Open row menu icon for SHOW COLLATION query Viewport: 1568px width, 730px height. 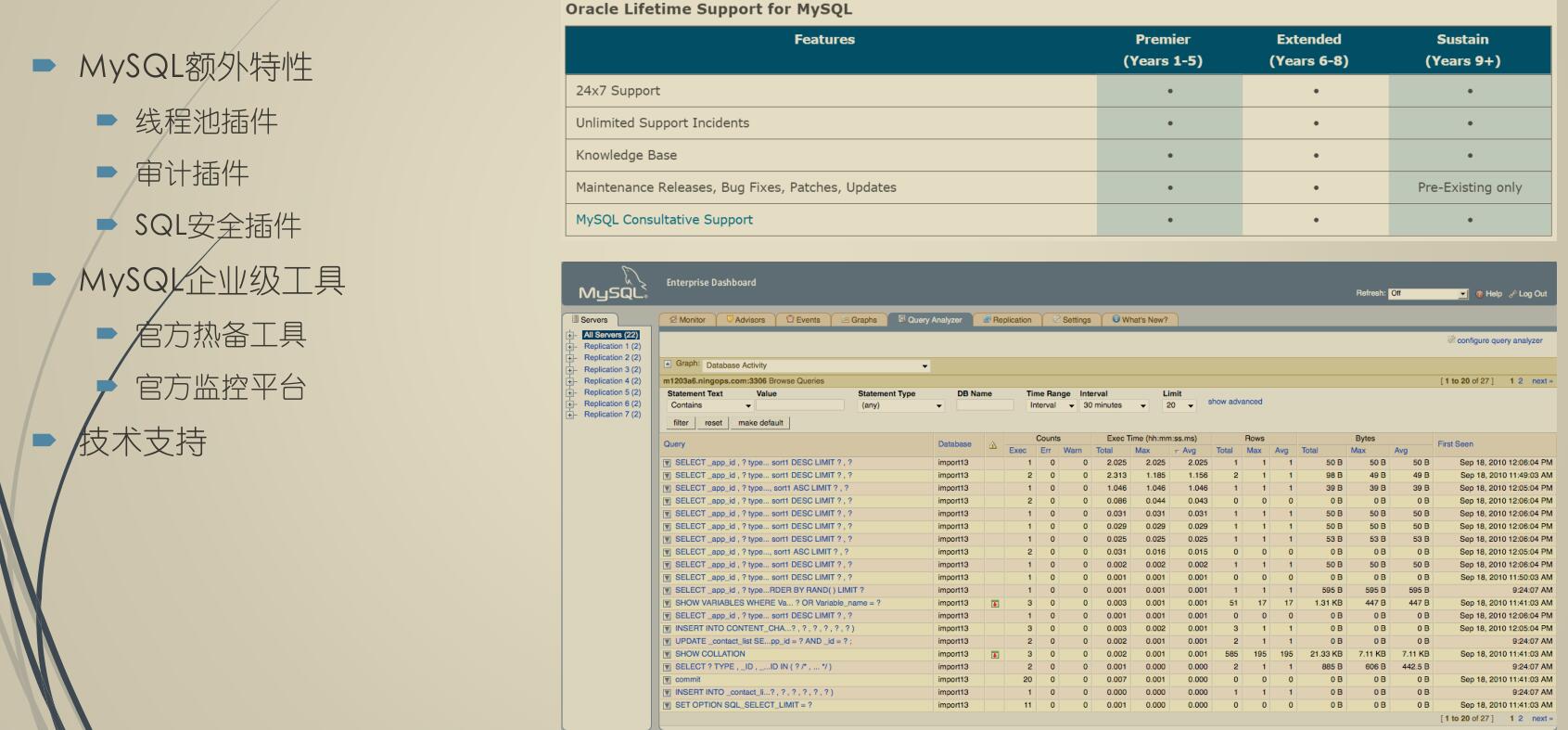(x=667, y=654)
